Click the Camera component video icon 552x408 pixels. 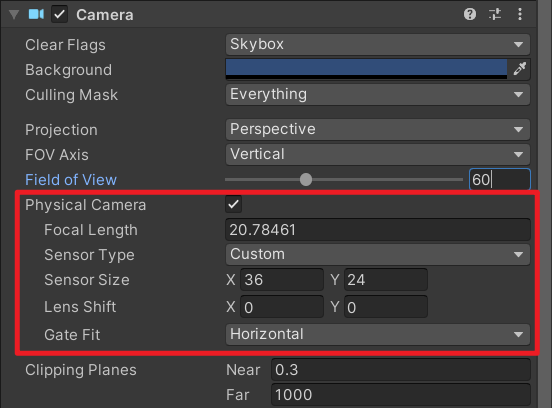pos(36,14)
